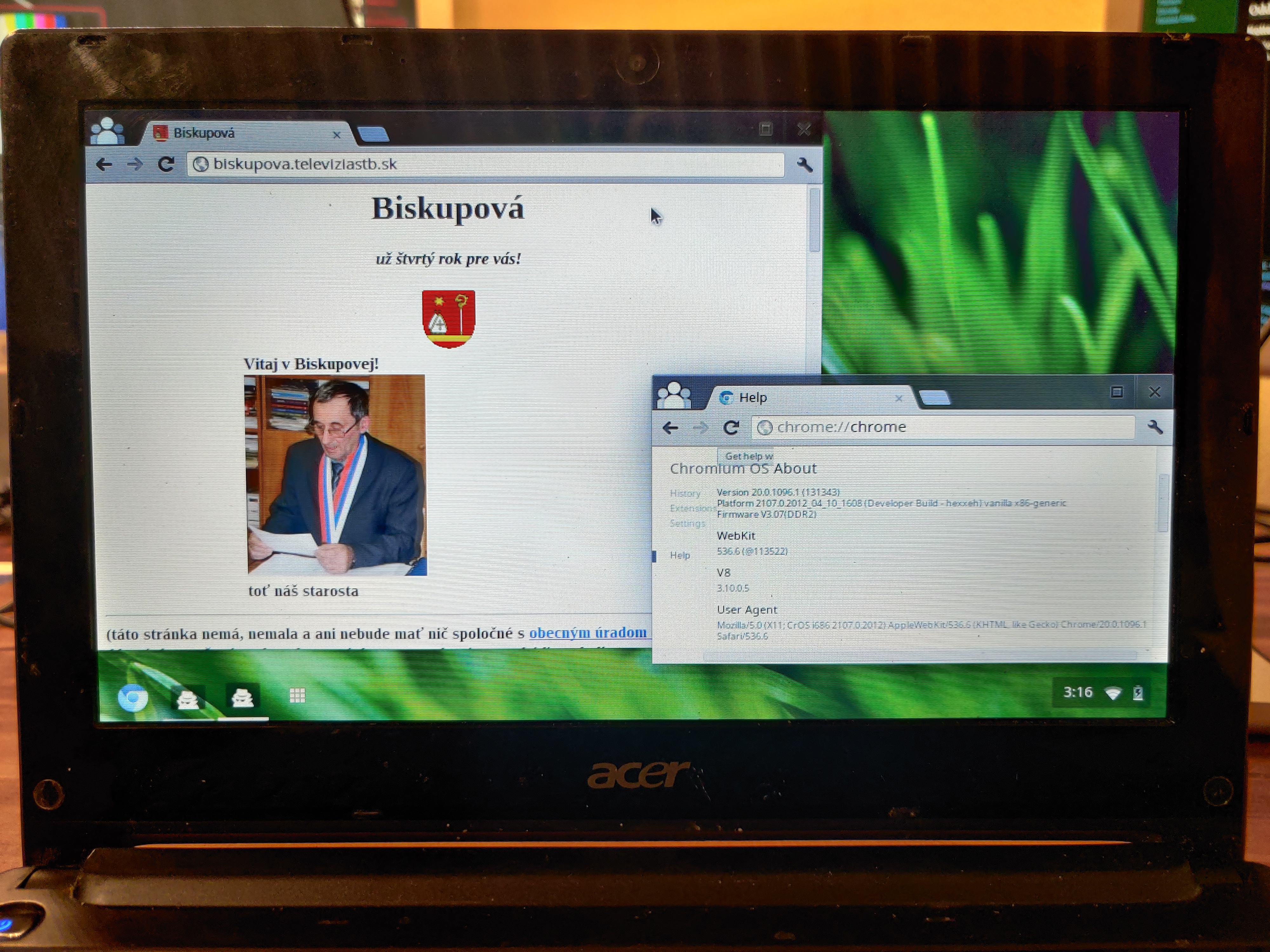
Task: Click the Biskupová page vertical scrollbar
Action: click(x=814, y=413)
